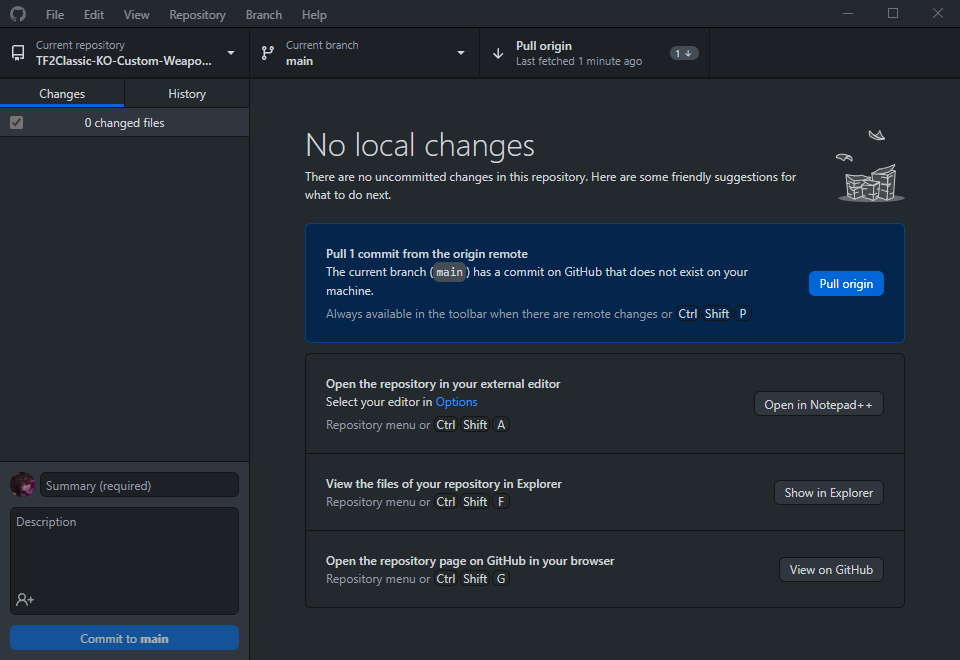This screenshot has height=660, width=960.
Task: Click the "main" branch code tag in the pull message
Action: (449, 272)
